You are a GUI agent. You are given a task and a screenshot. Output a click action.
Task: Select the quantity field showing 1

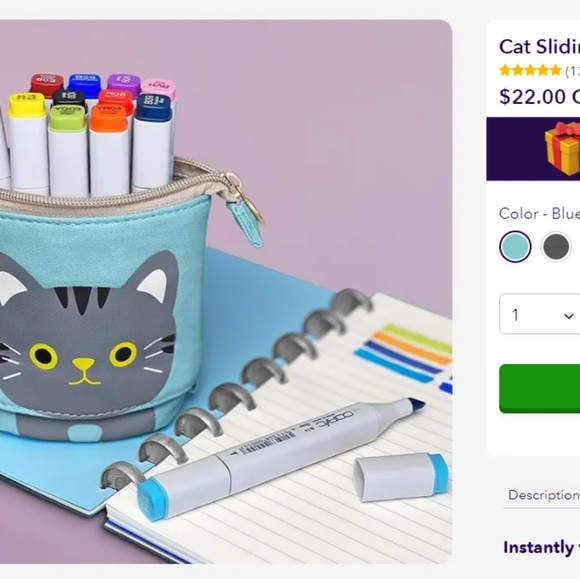(x=540, y=314)
